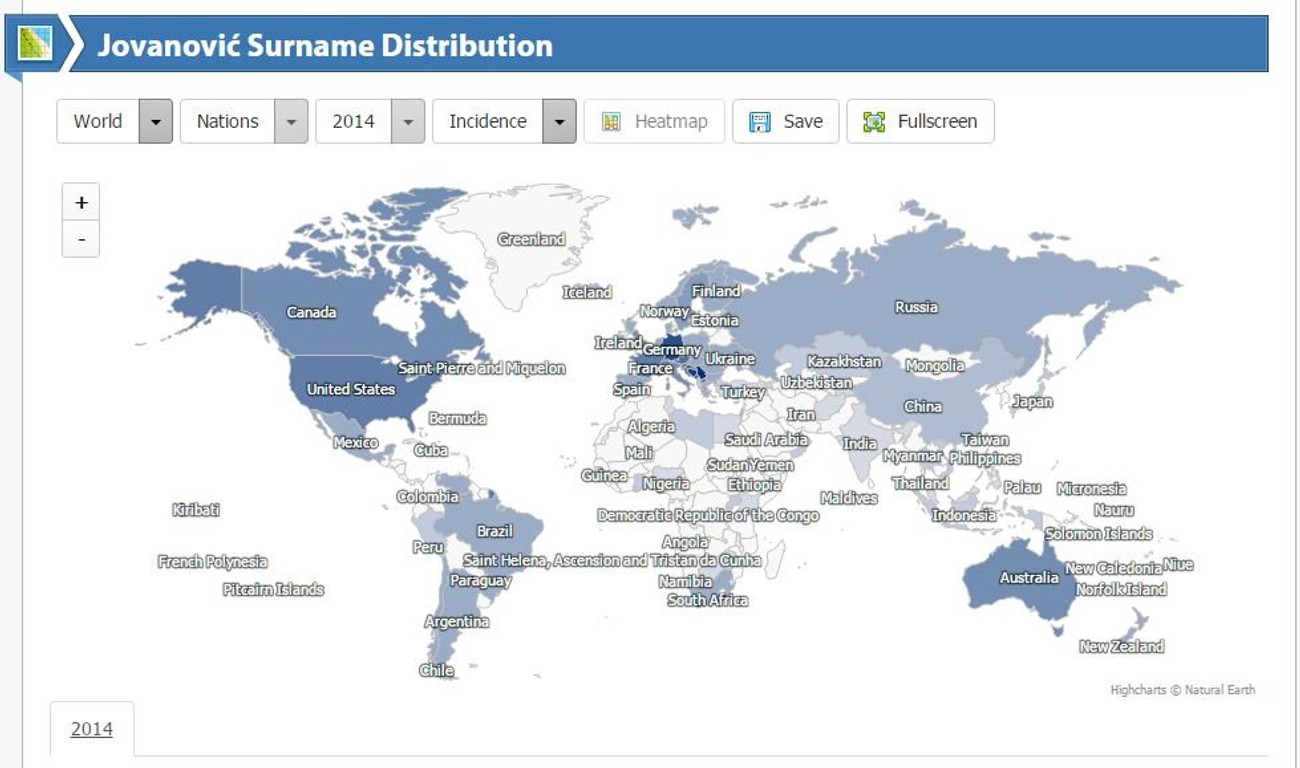
Task: Select Brazil on the map
Action: (x=494, y=531)
